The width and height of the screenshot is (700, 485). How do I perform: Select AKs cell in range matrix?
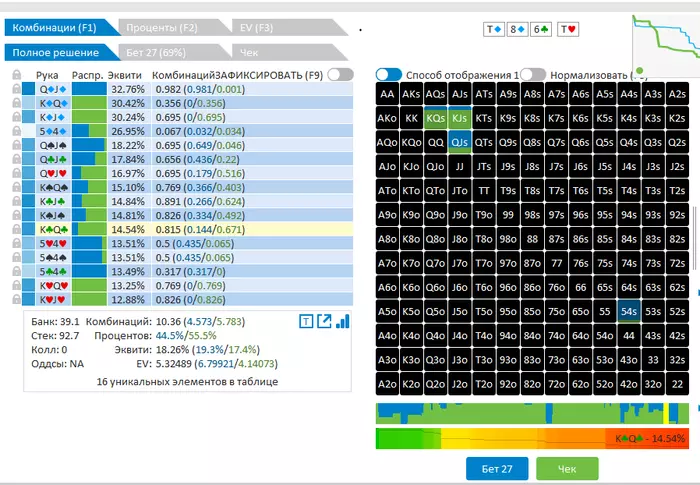click(411, 94)
